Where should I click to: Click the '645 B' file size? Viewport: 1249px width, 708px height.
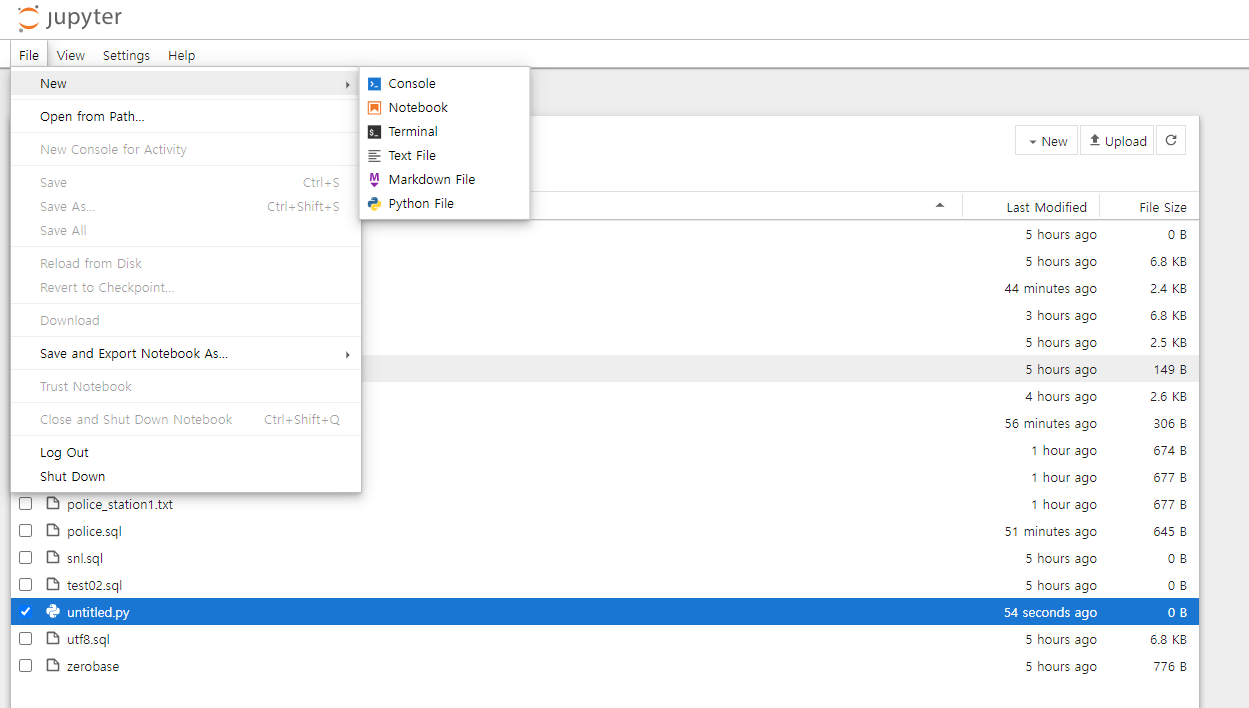click(x=1170, y=531)
